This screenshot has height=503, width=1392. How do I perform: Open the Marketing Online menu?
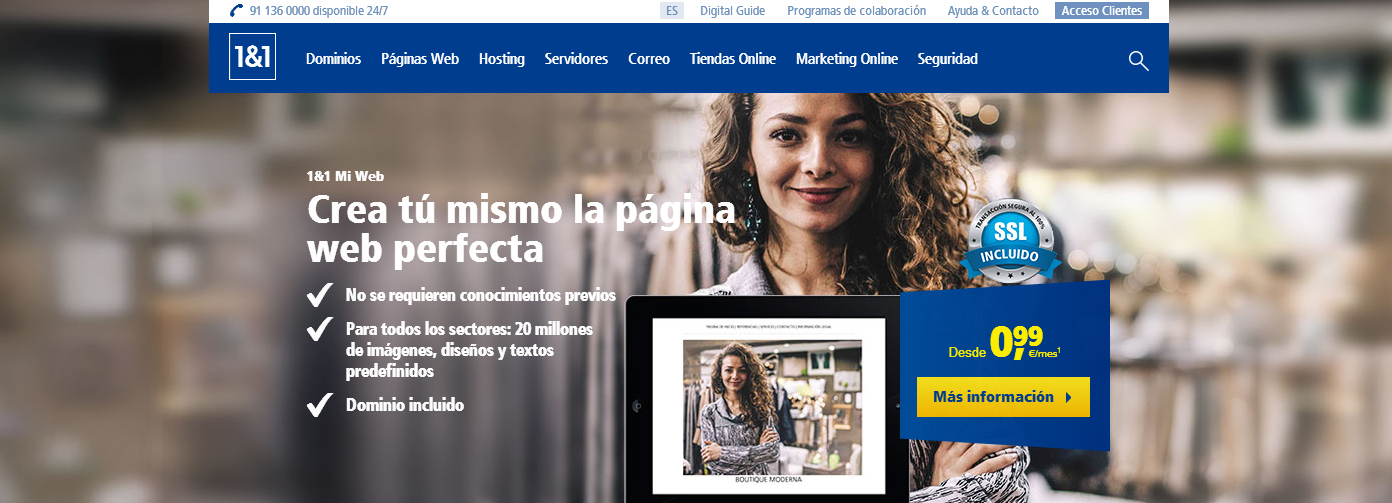847,59
